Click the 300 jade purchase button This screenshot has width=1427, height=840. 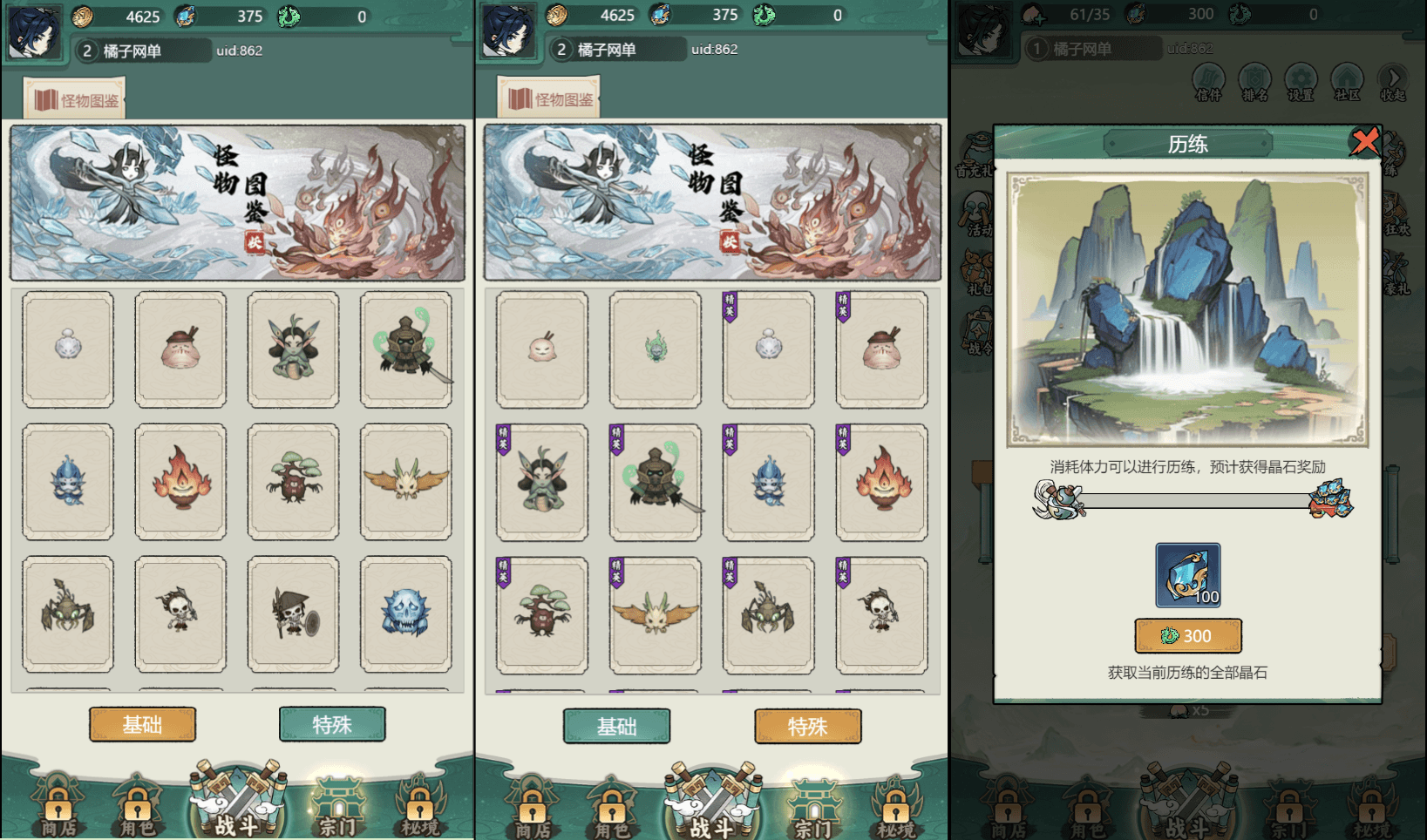point(1188,636)
